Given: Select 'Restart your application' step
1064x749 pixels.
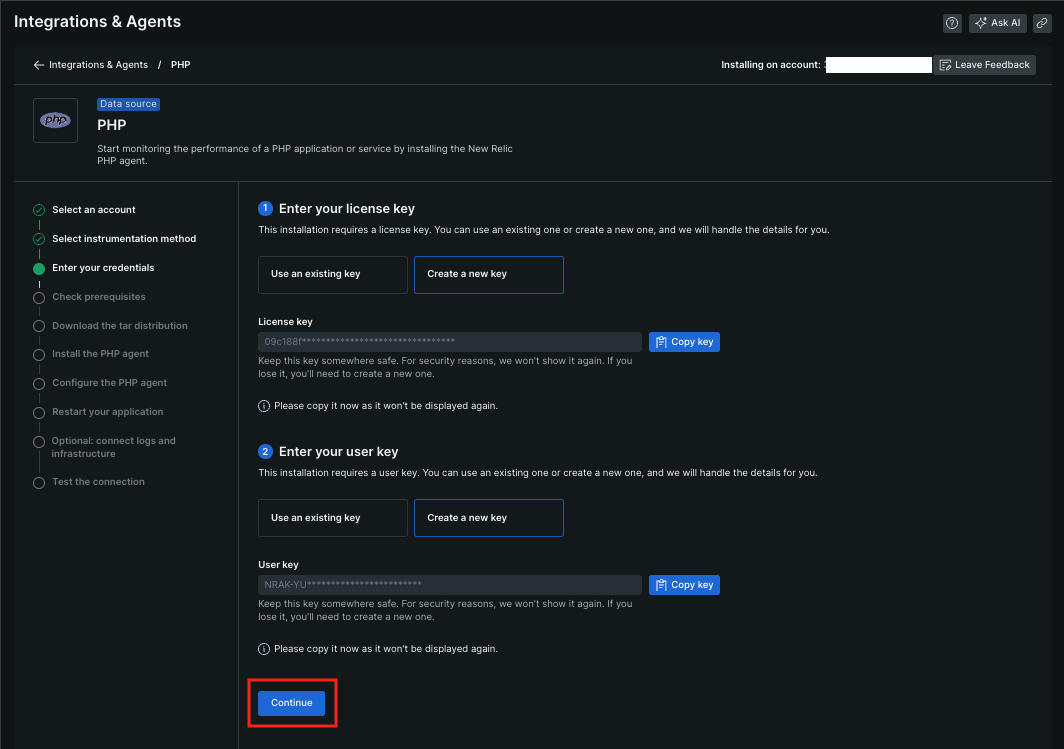Looking at the screenshot, I should (108, 412).
